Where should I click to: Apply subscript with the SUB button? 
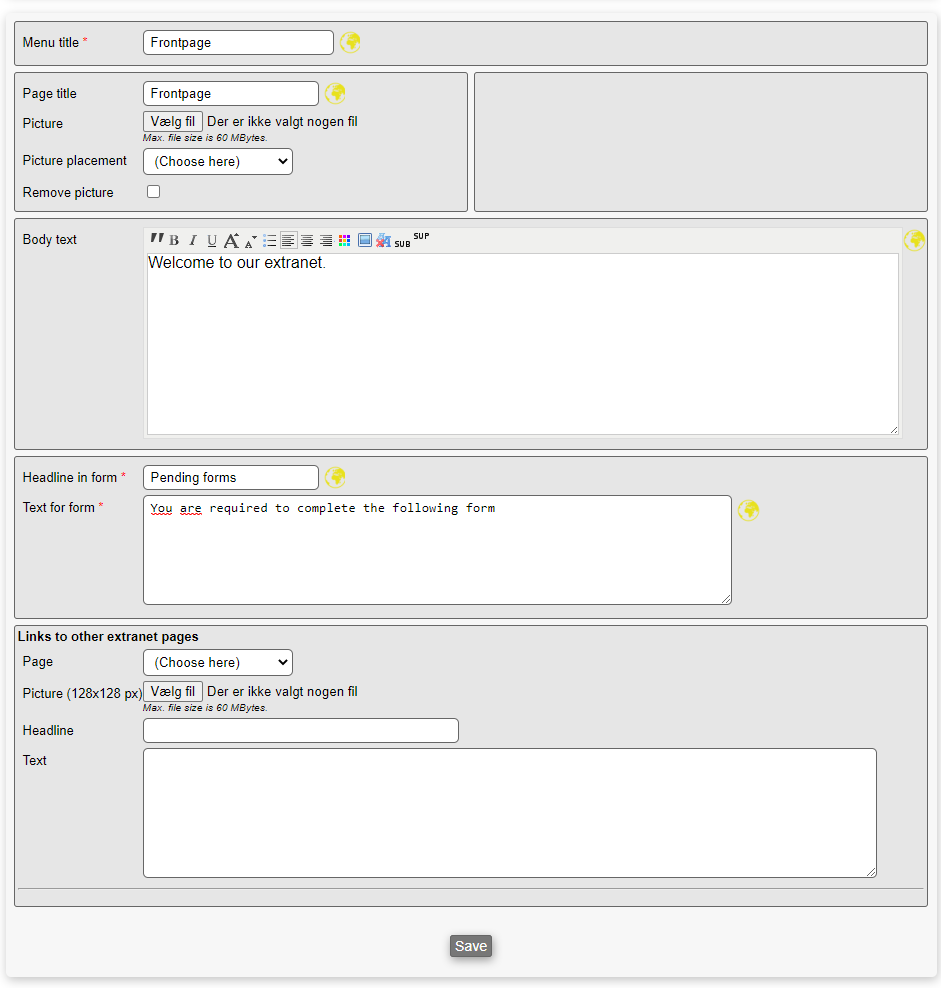pyautogui.click(x=402, y=244)
